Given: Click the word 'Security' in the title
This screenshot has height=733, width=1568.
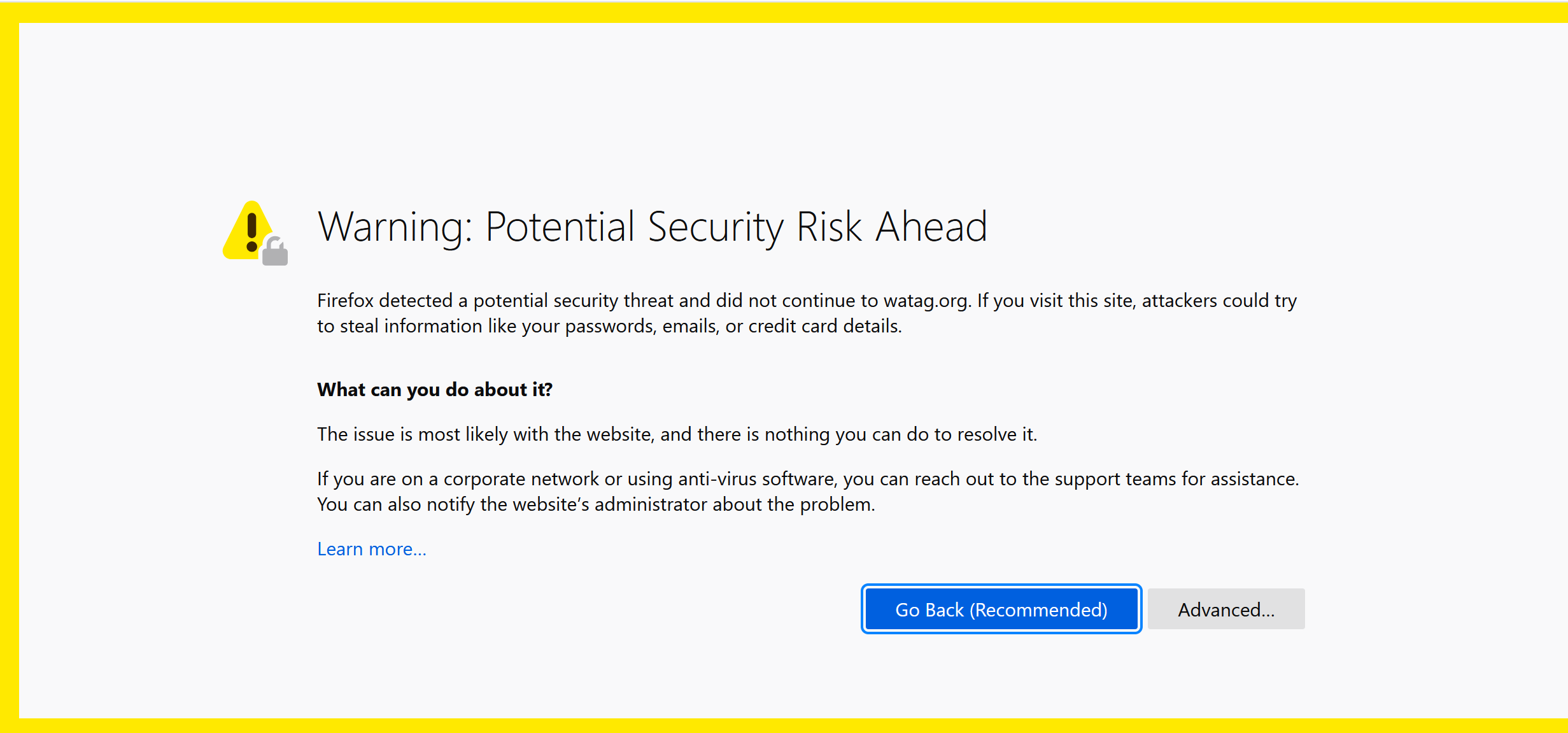Looking at the screenshot, I should (x=716, y=227).
